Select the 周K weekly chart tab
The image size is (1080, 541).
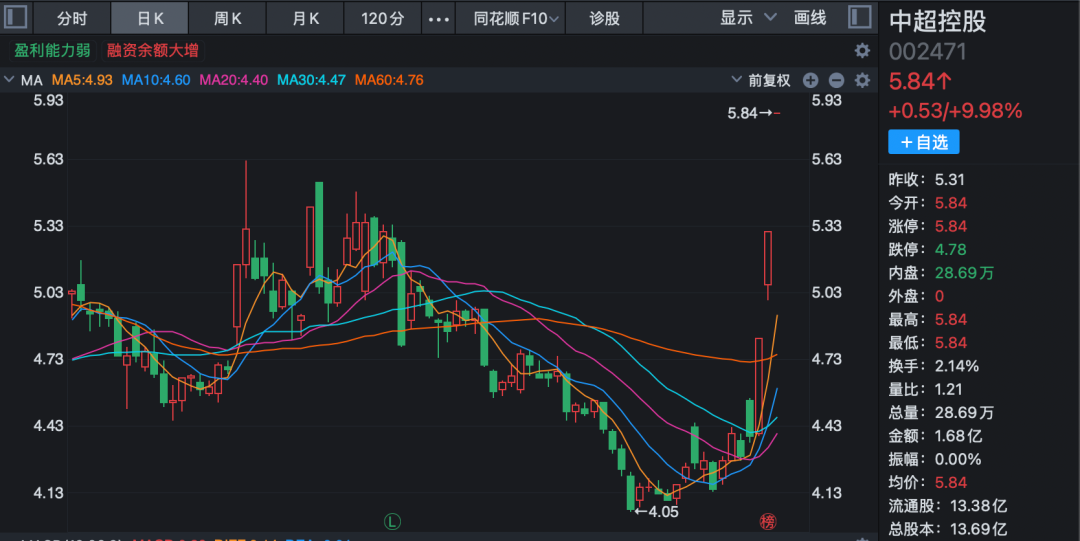(227, 18)
